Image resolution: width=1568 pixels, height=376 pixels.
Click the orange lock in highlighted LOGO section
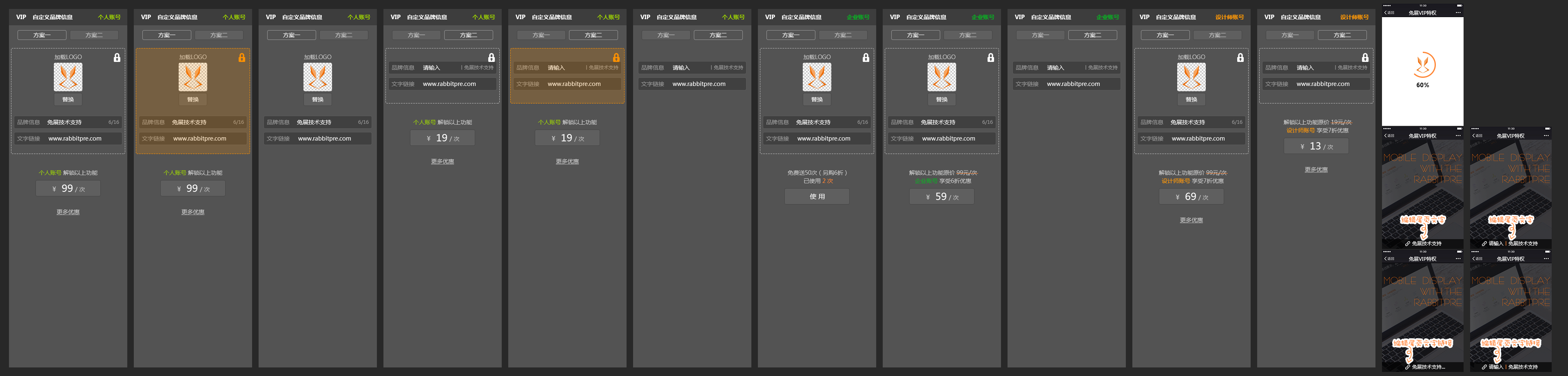[241, 58]
